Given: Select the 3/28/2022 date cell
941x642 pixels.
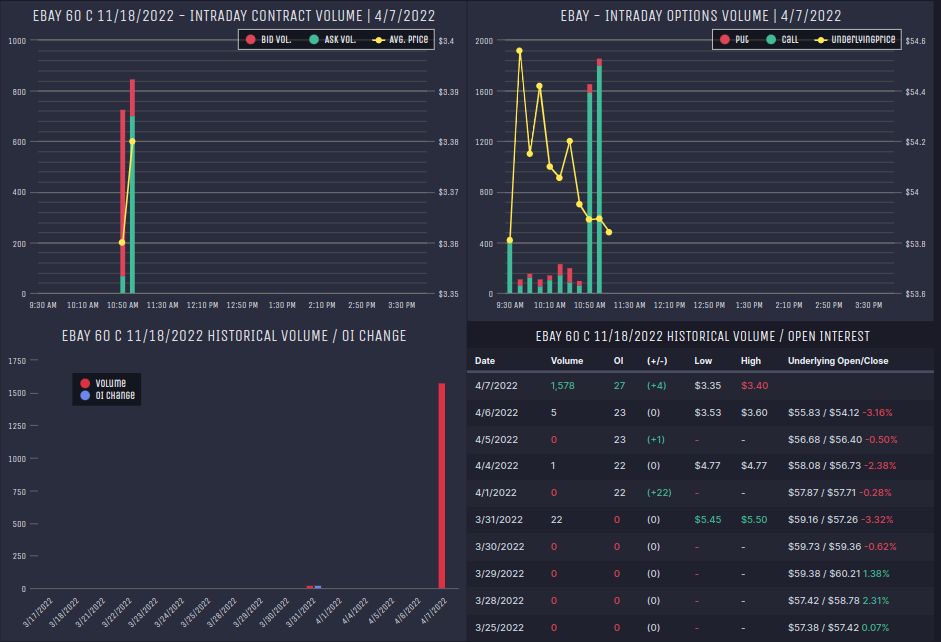Looking at the screenshot, I should pyautogui.click(x=499, y=601).
